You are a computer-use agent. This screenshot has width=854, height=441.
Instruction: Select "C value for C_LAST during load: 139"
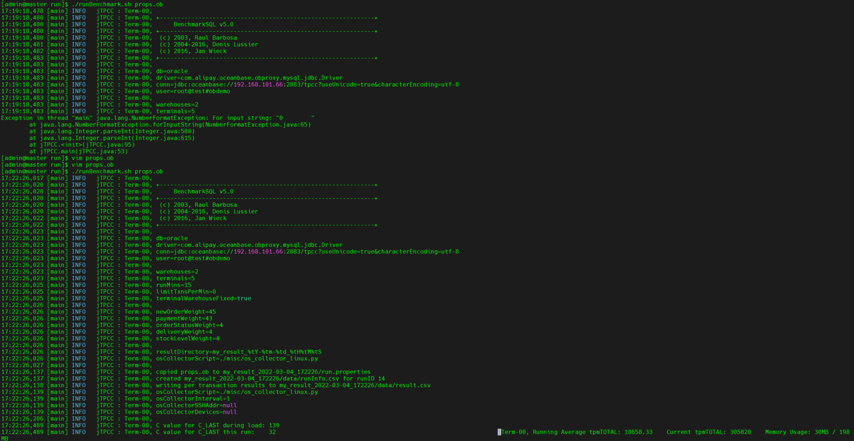click(x=141, y=425)
